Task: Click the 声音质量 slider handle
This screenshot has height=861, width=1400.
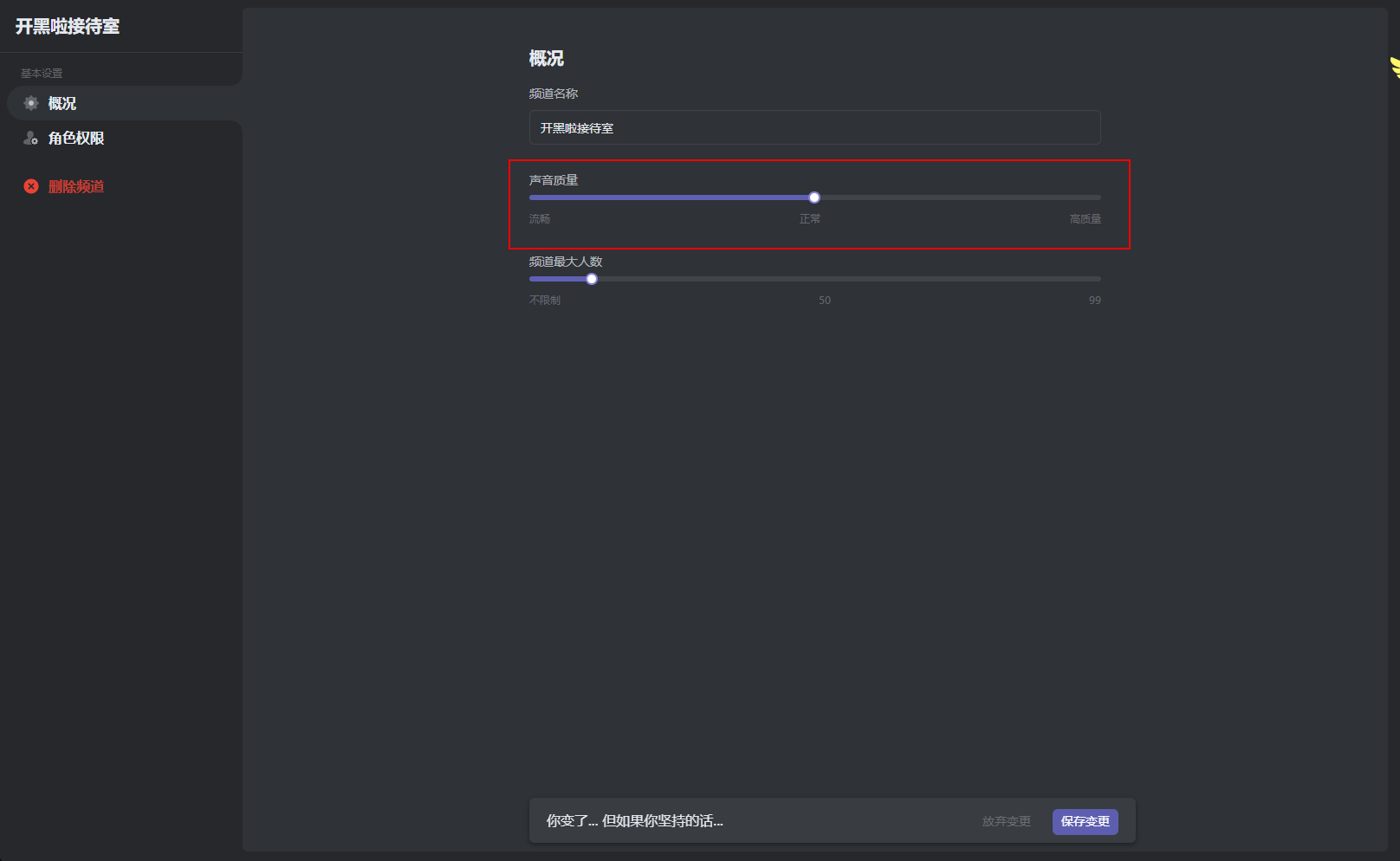Action: point(814,197)
